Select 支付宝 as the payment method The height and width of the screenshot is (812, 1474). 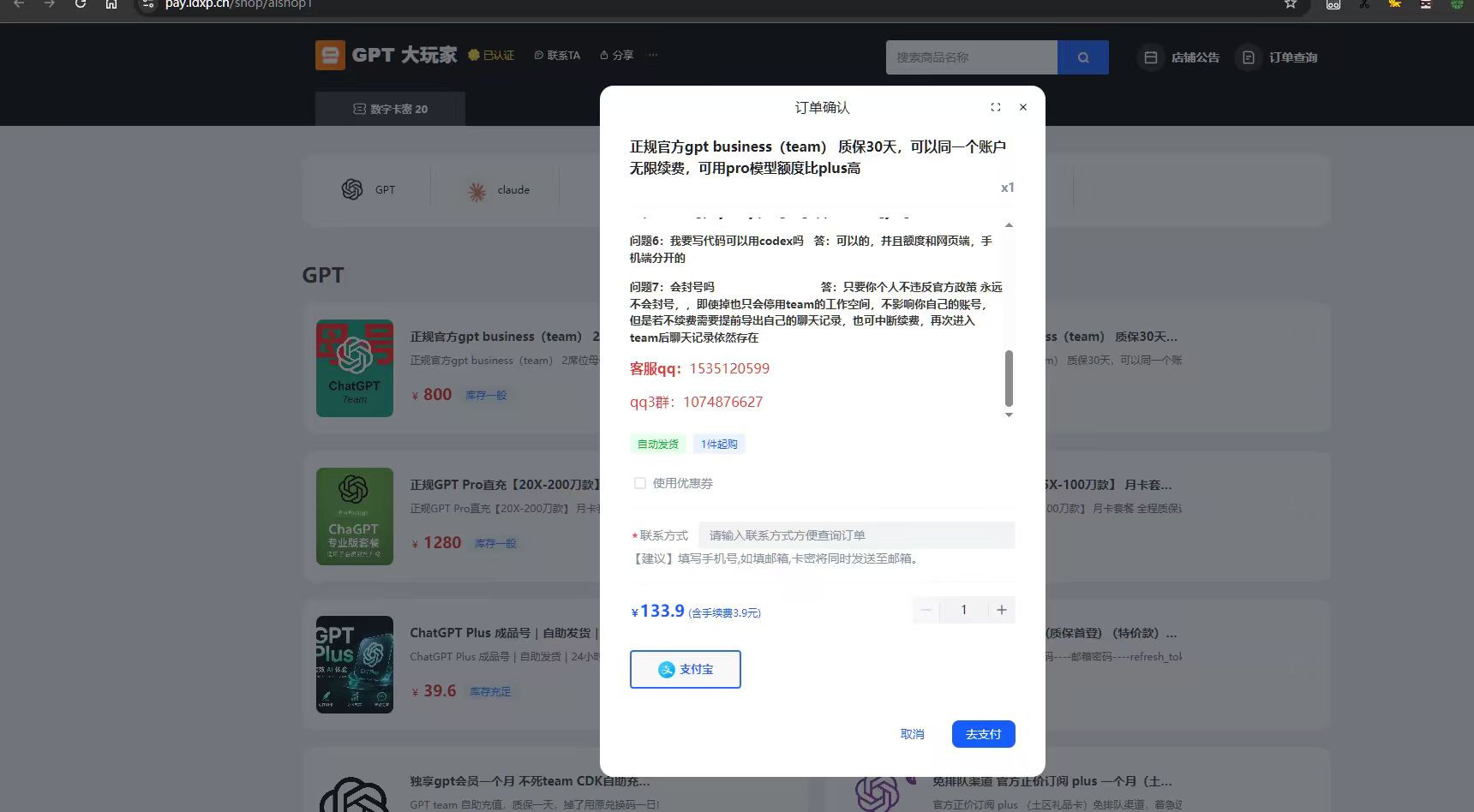click(686, 669)
